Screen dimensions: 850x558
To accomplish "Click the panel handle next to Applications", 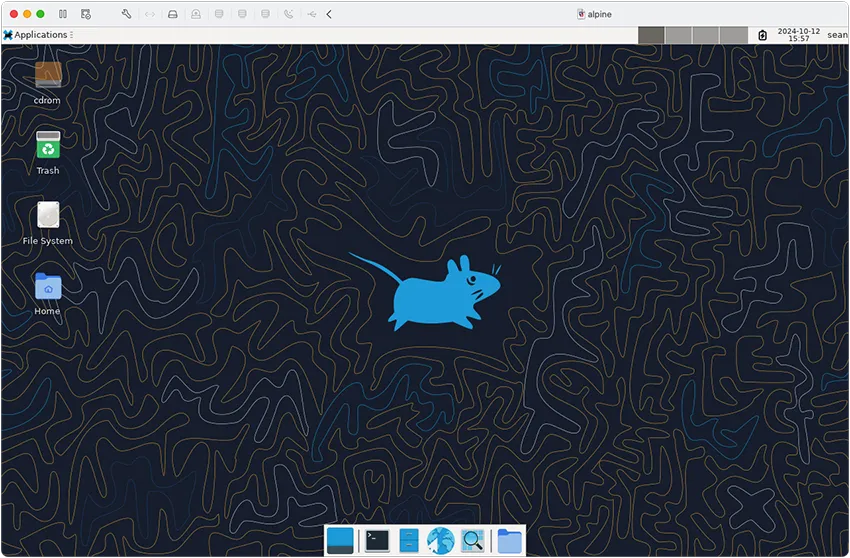I will (72, 35).
